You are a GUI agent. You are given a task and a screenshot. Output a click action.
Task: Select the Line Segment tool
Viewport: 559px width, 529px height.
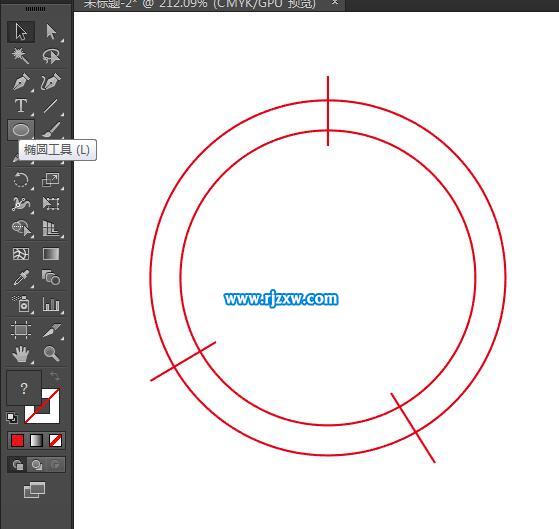click(51, 106)
